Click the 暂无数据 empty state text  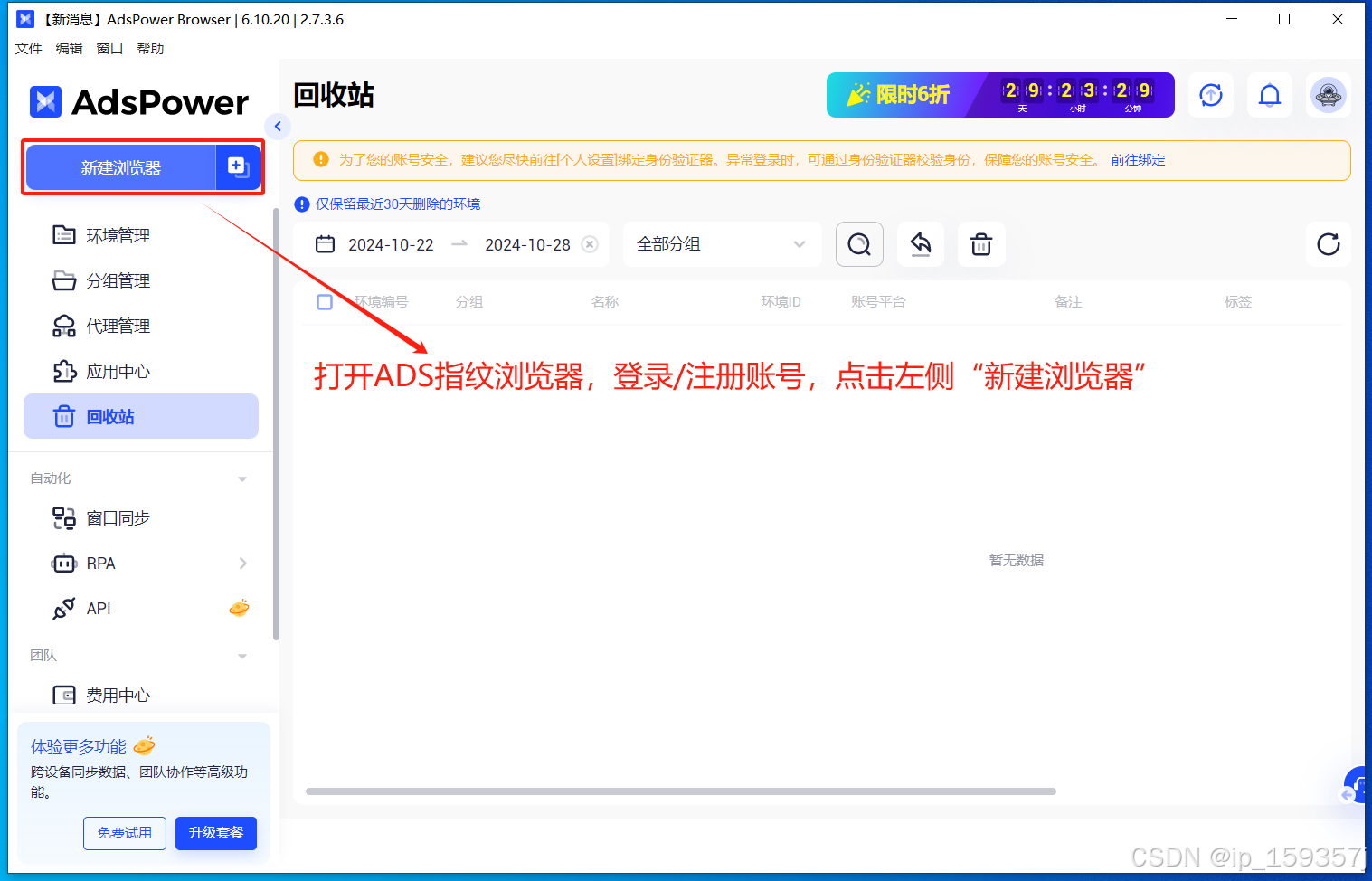pos(1017,561)
